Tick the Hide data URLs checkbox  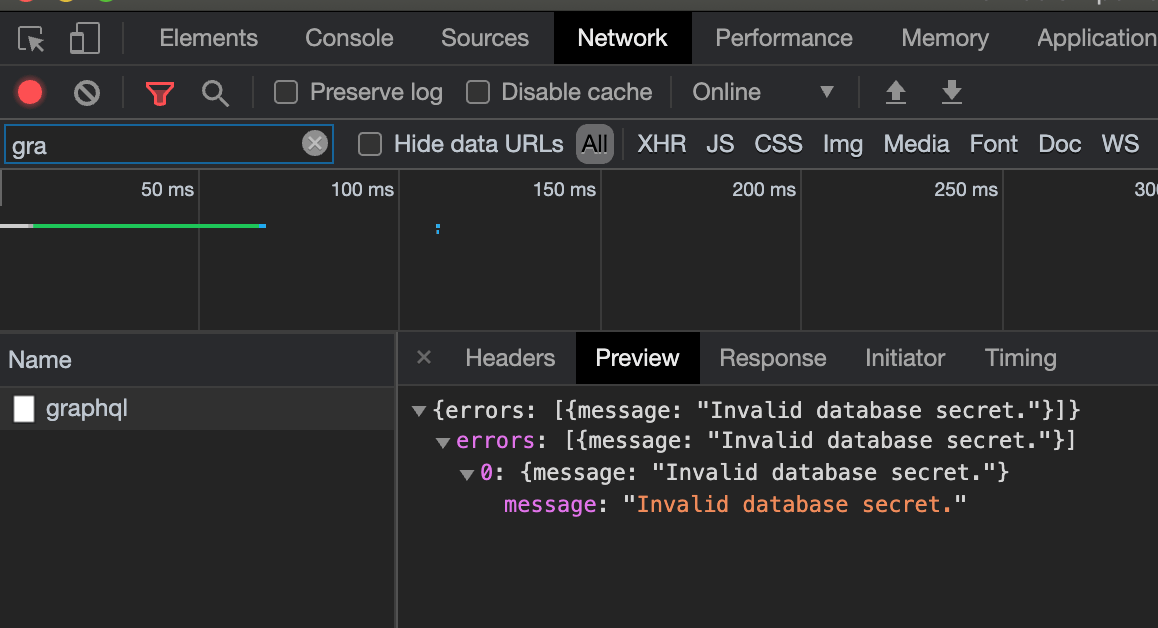[x=370, y=144]
